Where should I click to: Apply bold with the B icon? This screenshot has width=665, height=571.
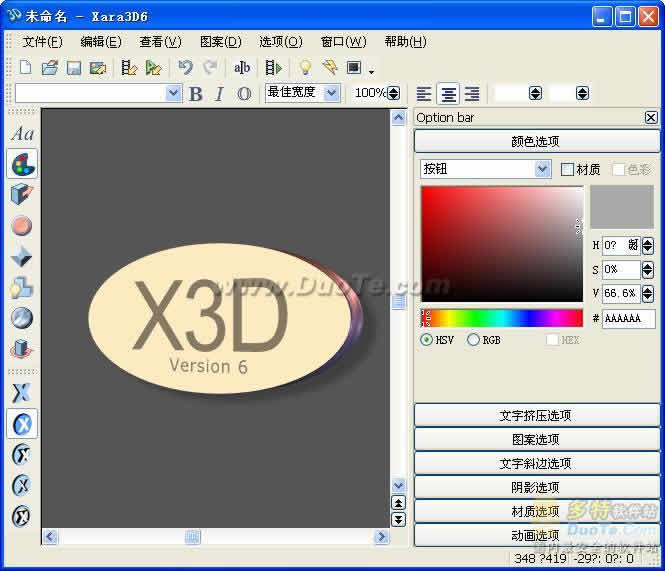click(x=196, y=94)
